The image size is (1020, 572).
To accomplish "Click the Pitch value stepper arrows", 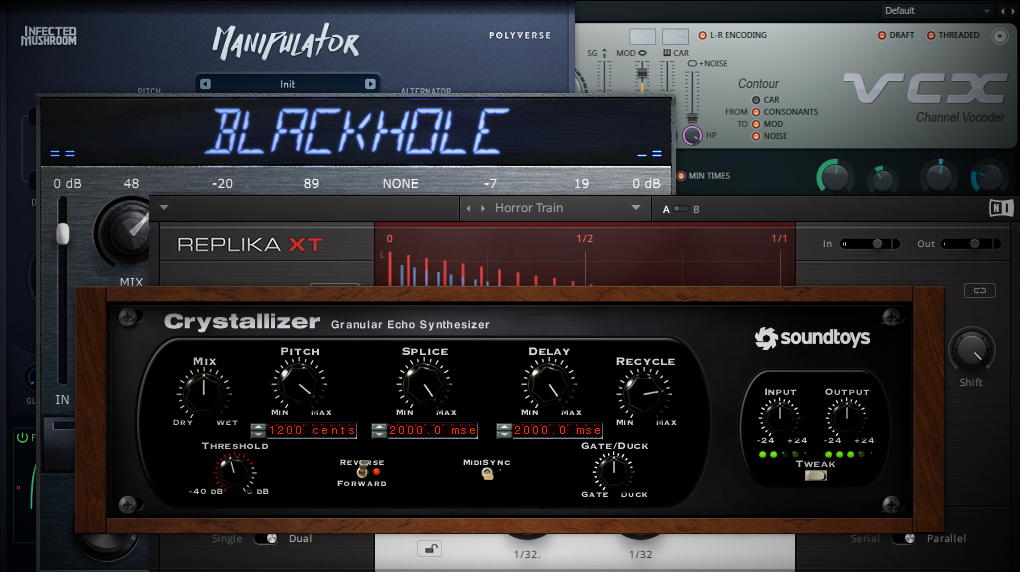I will 258,430.
